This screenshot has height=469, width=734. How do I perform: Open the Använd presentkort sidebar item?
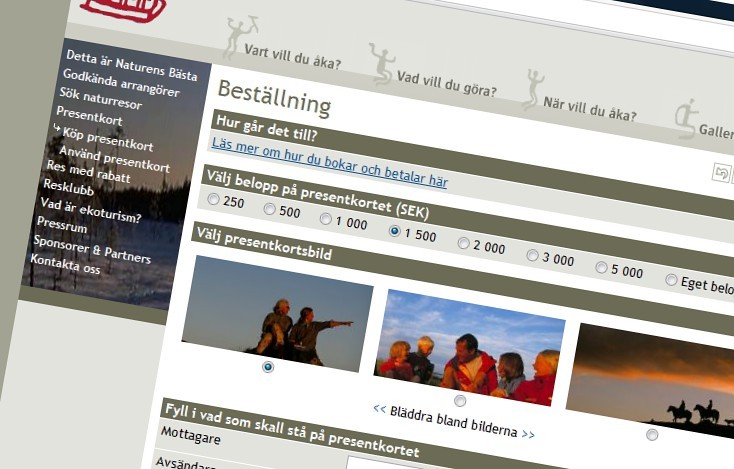[x=114, y=159]
